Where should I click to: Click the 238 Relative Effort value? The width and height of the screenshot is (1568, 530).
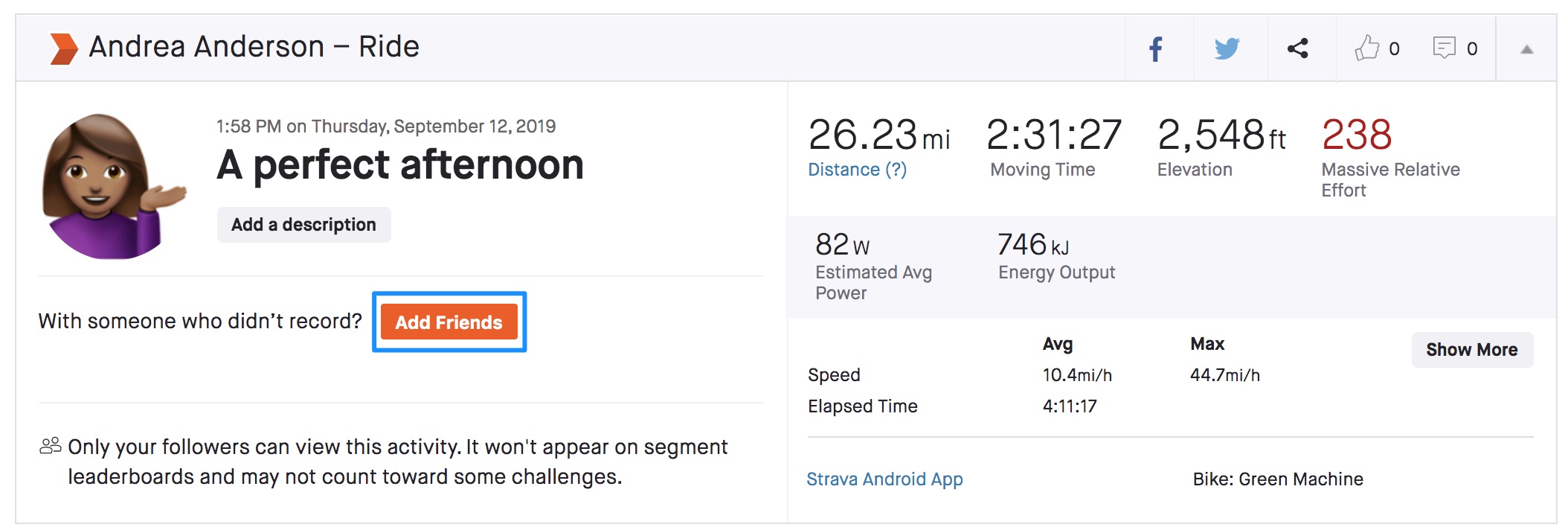click(1357, 135)
